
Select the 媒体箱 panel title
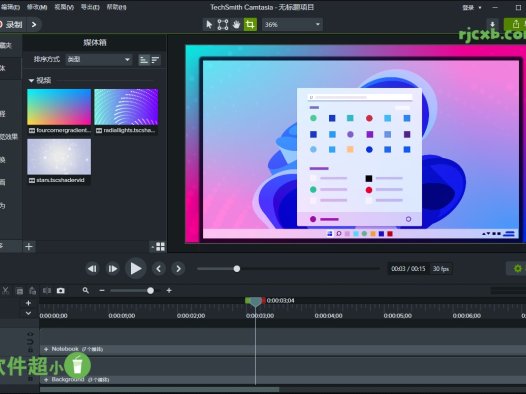pos(95,43)
